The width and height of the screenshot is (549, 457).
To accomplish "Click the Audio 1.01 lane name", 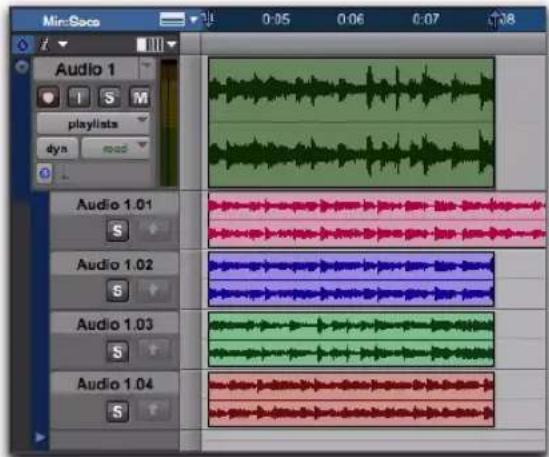I will click(x=114, y=205).
